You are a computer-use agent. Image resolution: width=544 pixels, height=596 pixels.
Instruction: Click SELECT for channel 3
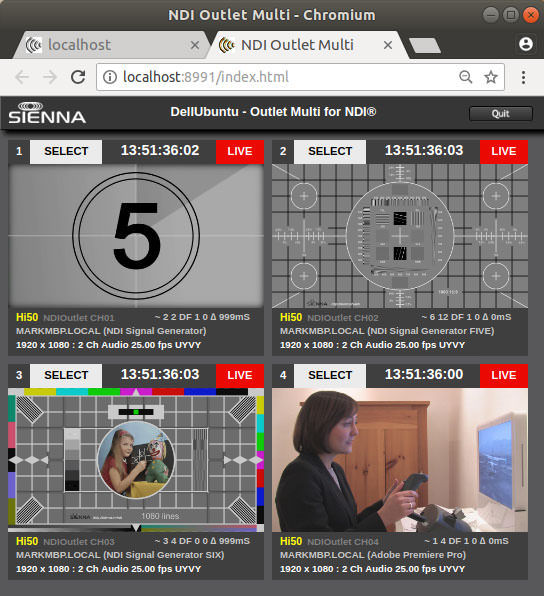click(x=66, y=375)
